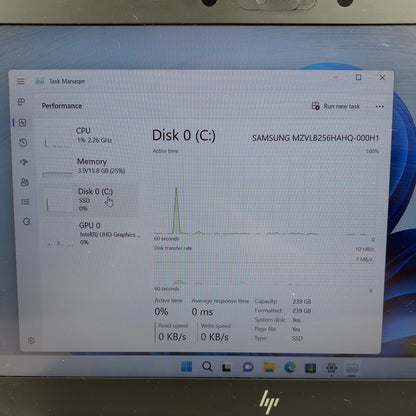
Task: Click the Performance page title
Action: pos(62,106)
